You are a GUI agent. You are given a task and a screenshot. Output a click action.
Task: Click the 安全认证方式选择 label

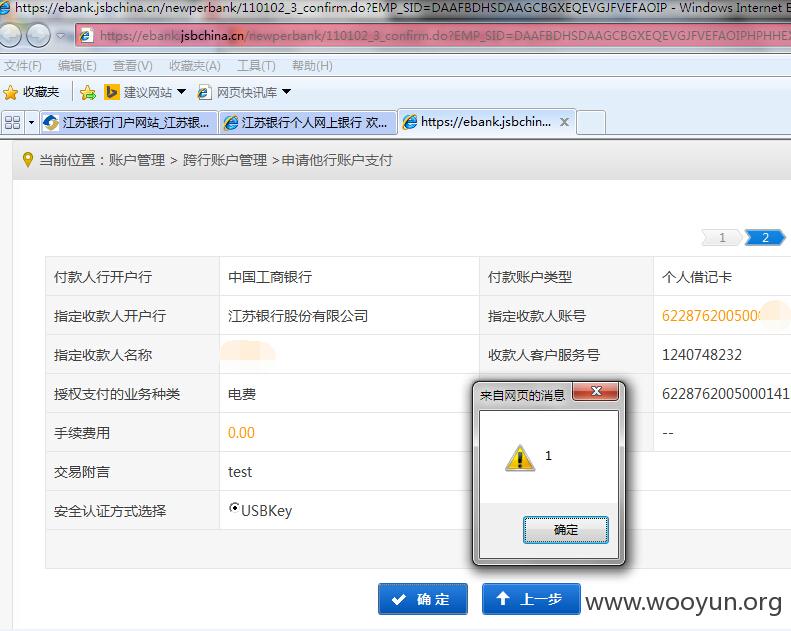pos(110,511)
